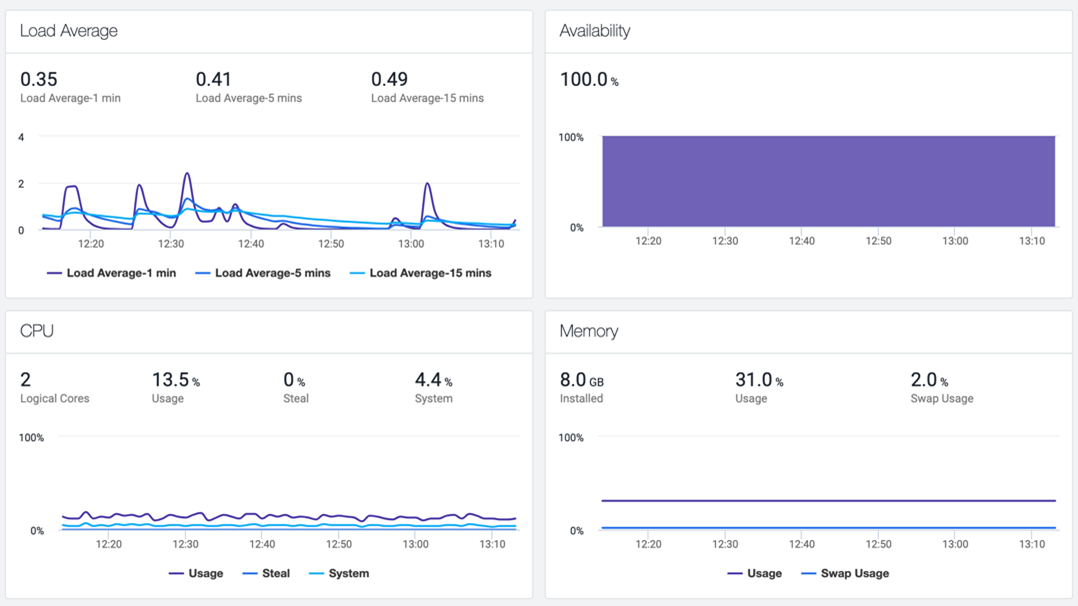Click the 31.0% Memory Usage value

pos(759,380)
